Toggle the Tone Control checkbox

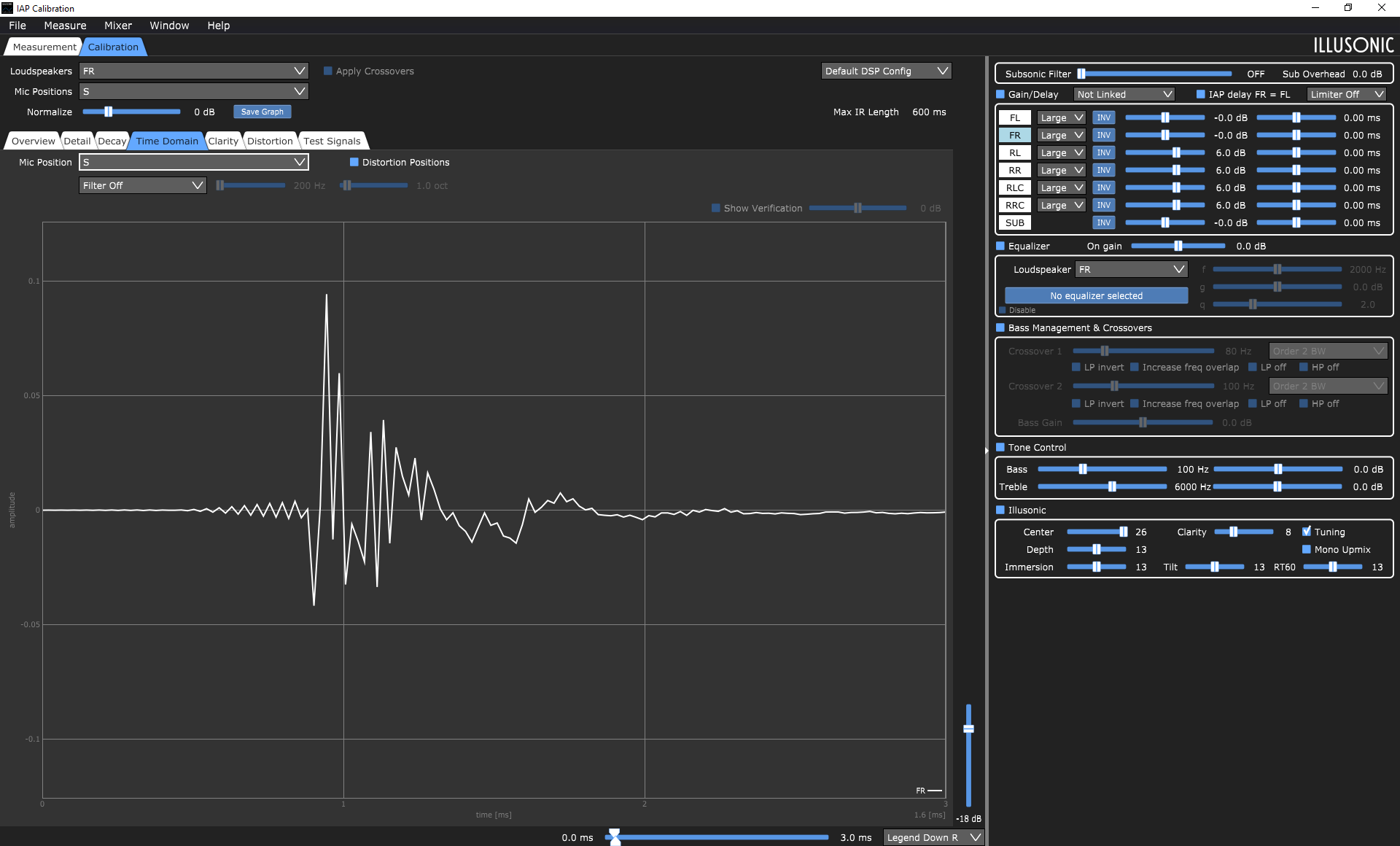tap(1000, 447)
